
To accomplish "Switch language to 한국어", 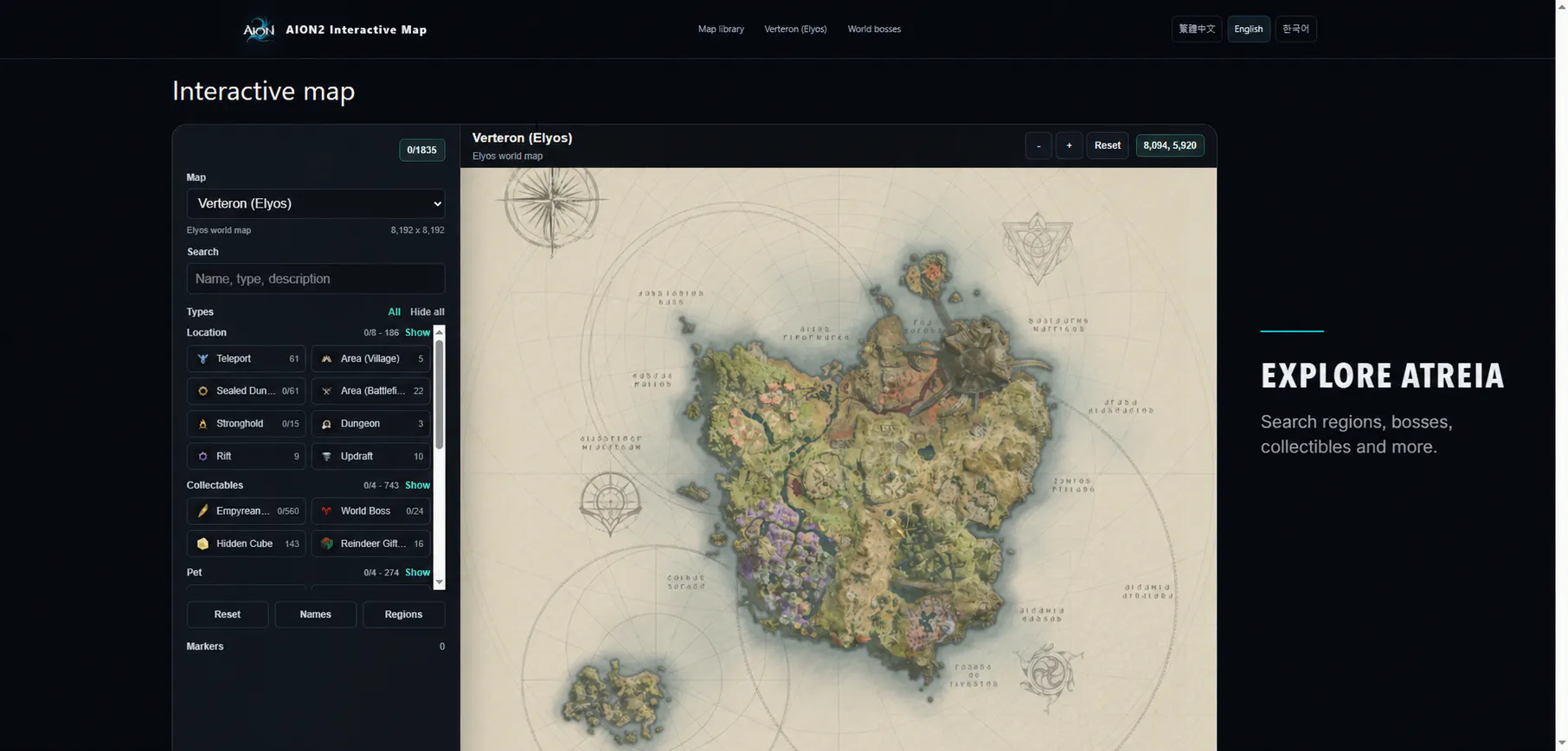I will [1295, 29].
